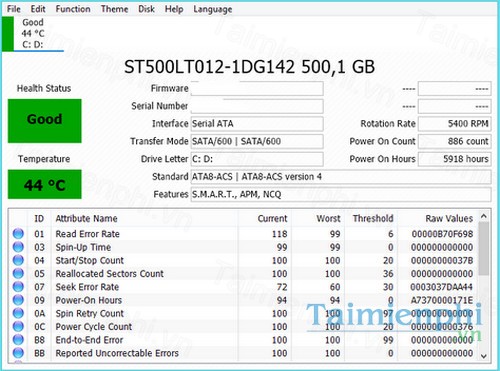500x371 pixels.
Task: Open the Disk menu
Action: point(146,9)
